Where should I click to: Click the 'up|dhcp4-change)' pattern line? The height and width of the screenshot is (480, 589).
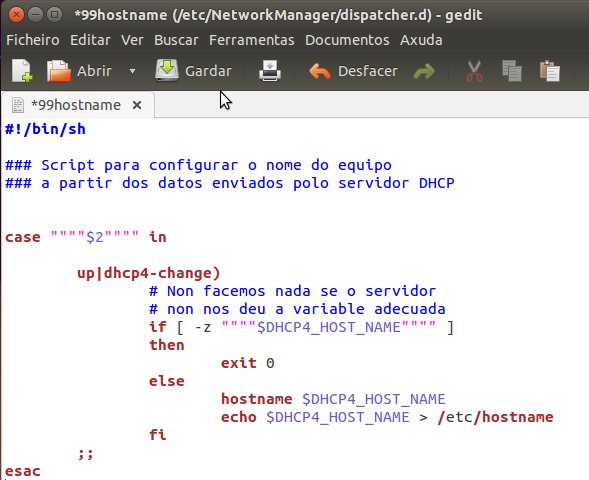[x=148, y=273]
